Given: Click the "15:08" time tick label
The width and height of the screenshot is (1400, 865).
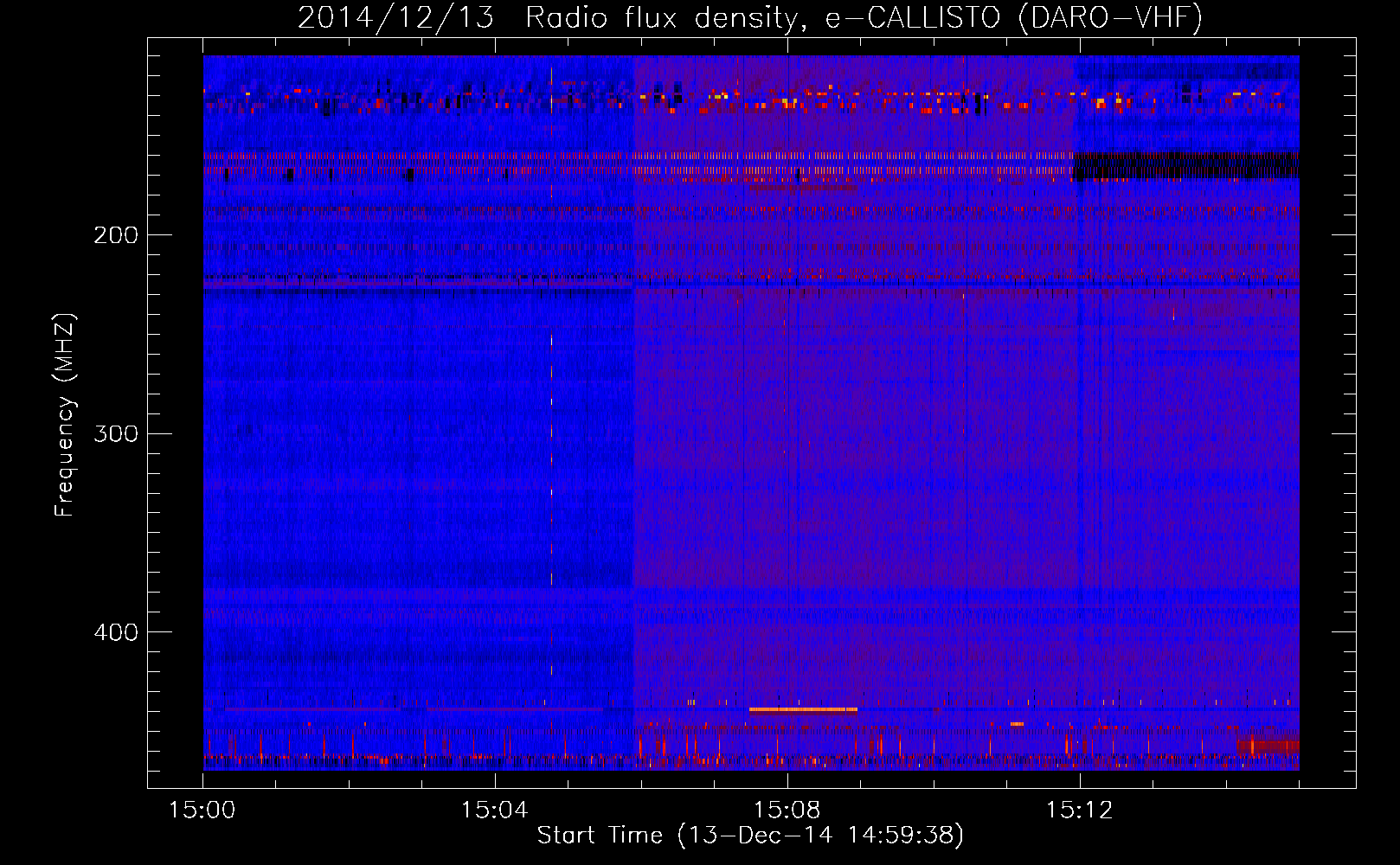Looking at the screenshot, I should 787,811.
